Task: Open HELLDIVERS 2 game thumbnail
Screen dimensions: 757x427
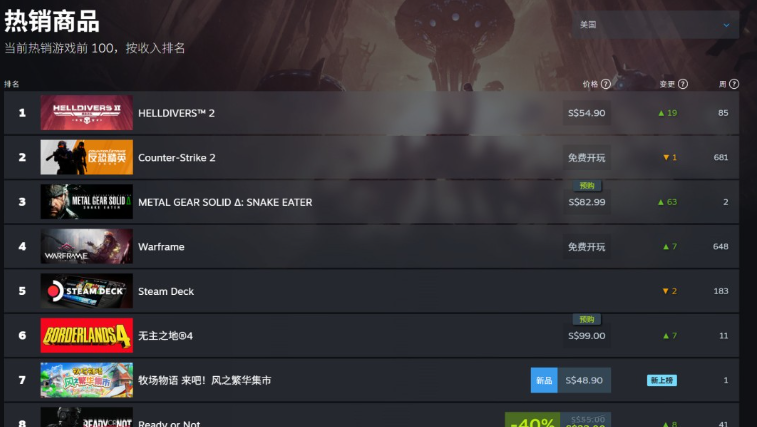Action: pyautogui.click(x=86, y=113)
